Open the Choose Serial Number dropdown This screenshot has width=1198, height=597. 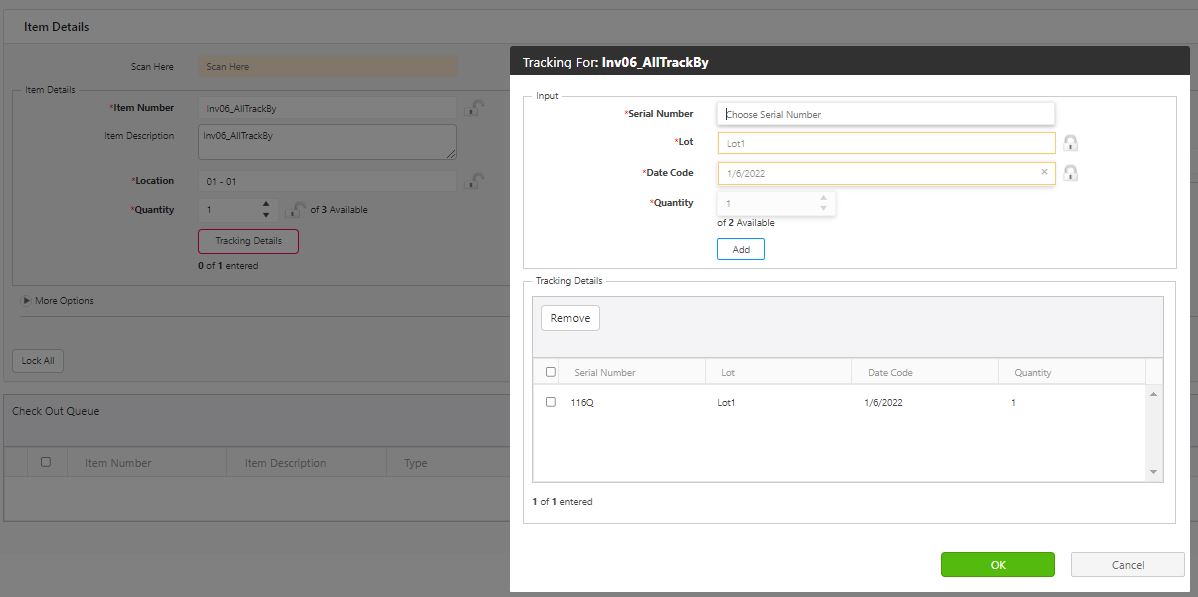pos(885,114)
